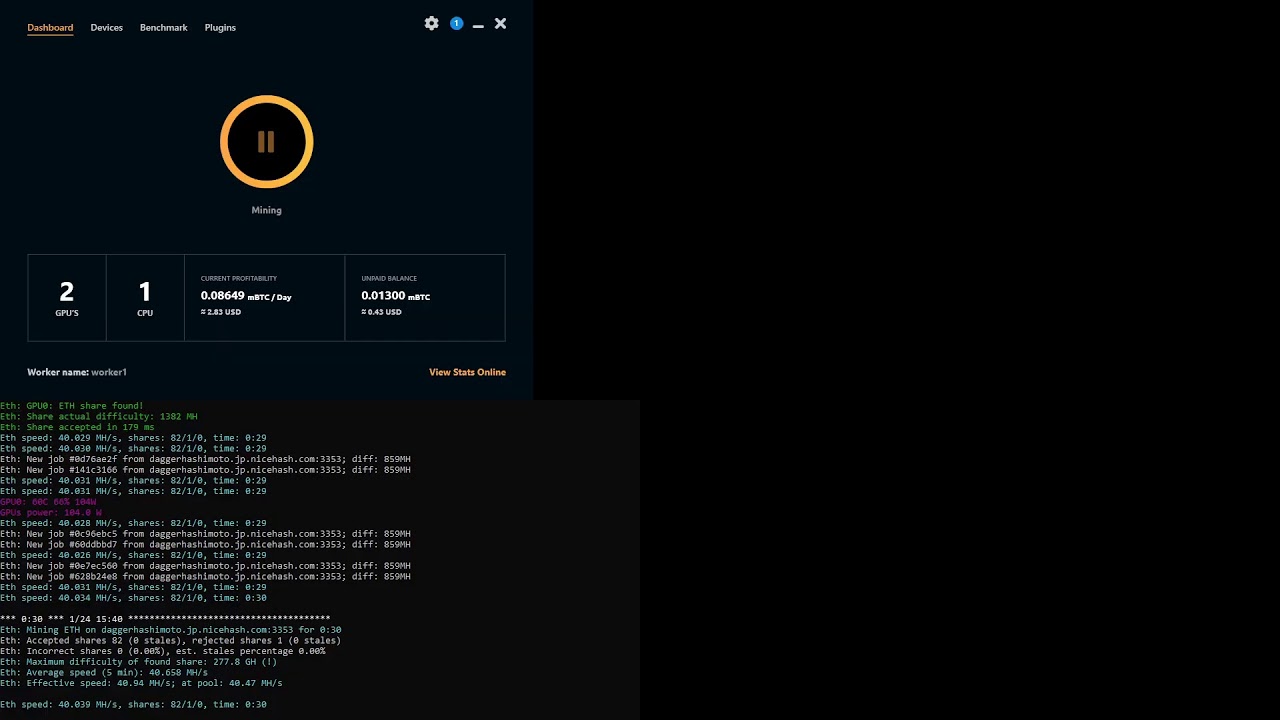
Task: Click the CURRENT PROFITABILITY heading
Action: pyautogui.click(x=239, y=278)
